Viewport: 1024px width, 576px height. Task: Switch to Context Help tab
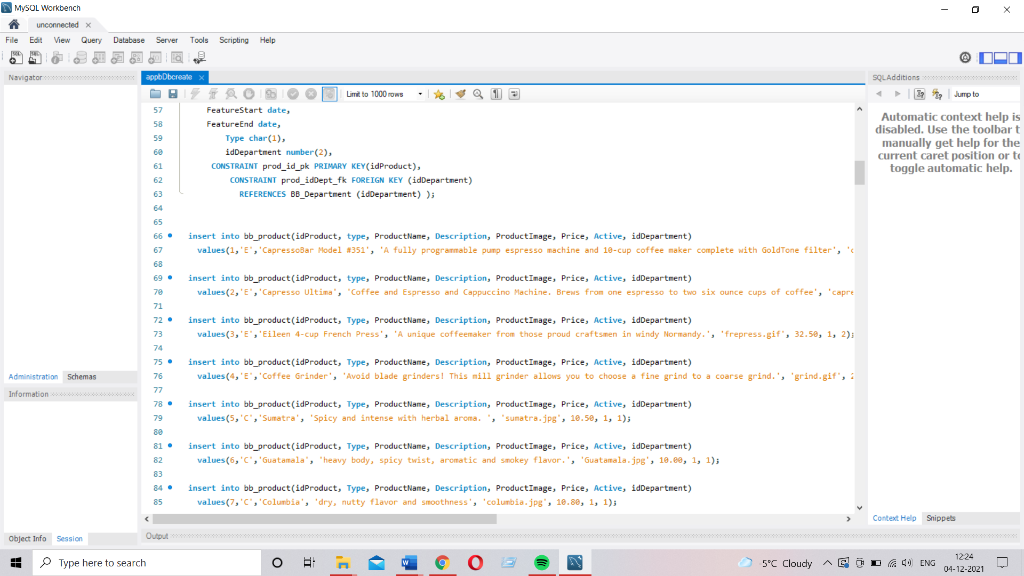(894, 518)
